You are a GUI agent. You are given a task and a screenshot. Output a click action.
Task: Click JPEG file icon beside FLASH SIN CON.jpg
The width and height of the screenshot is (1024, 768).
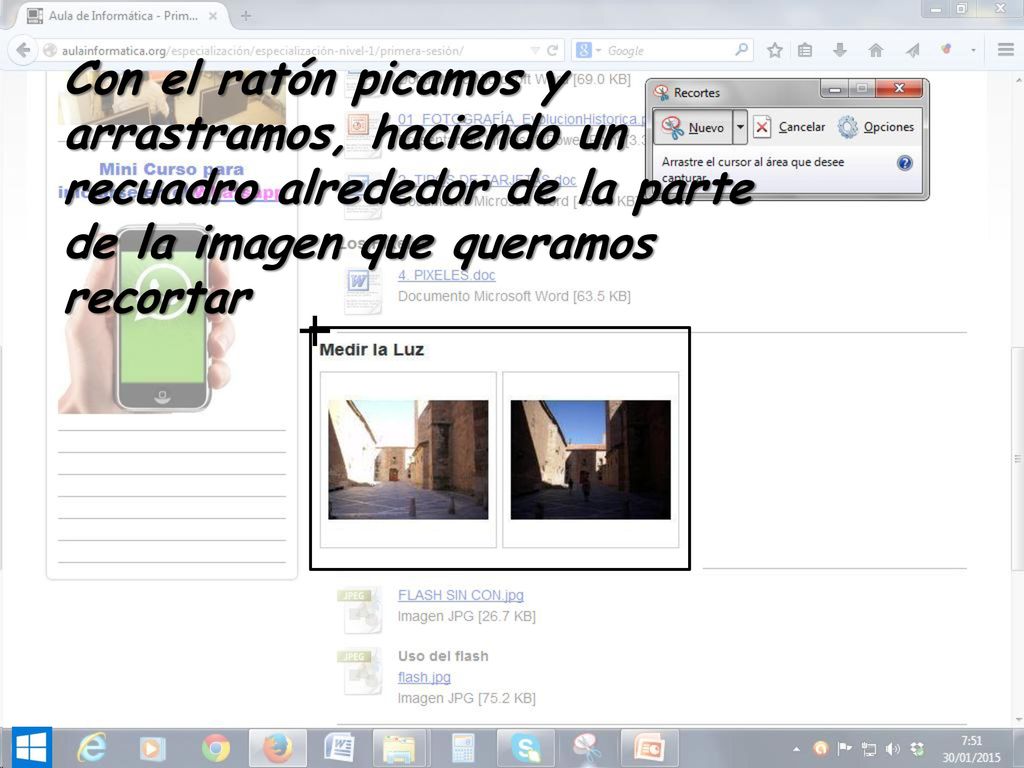(x=359, y=610)
